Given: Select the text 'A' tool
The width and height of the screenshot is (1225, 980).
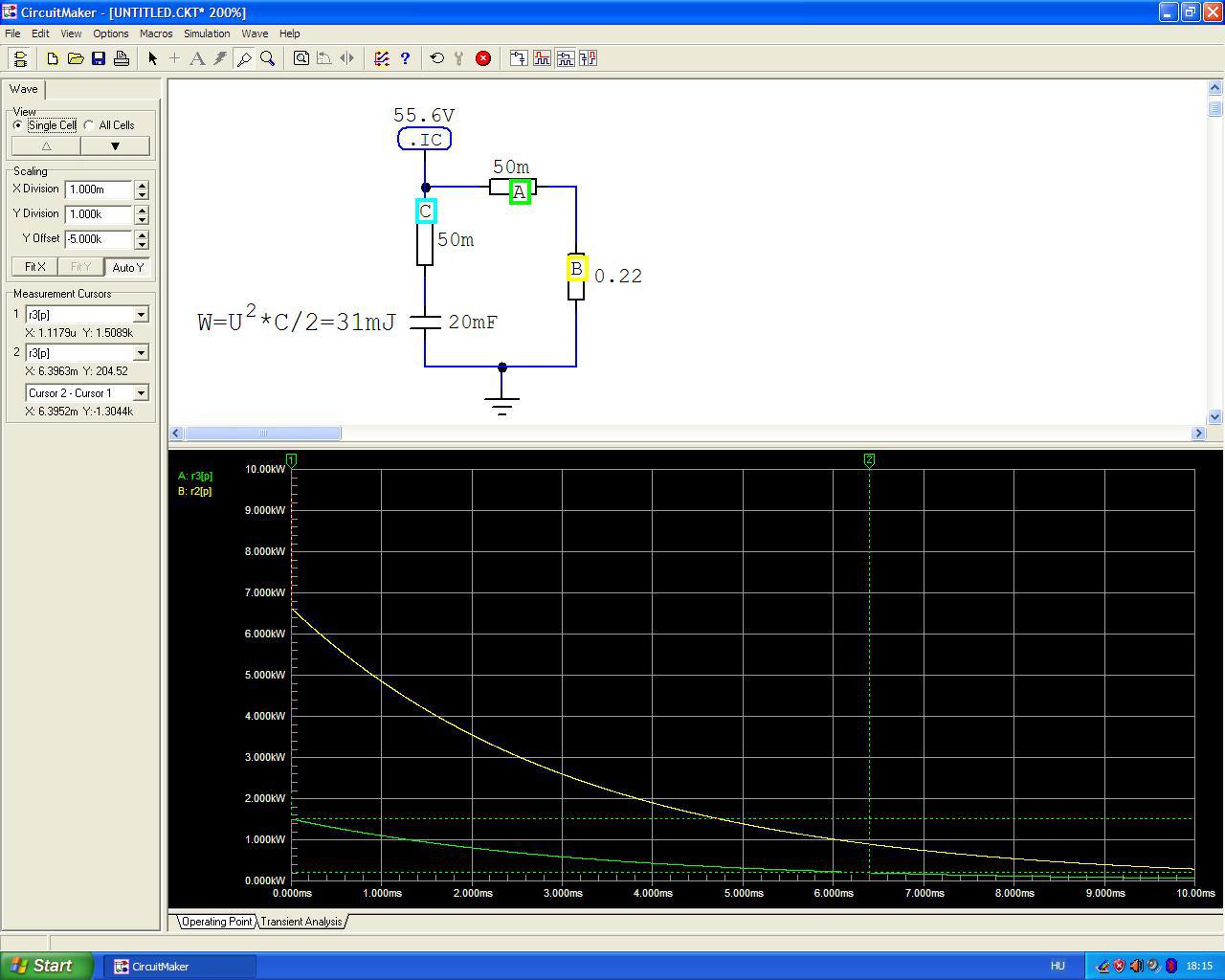Looking at the screenshot, I should (197, 58).
